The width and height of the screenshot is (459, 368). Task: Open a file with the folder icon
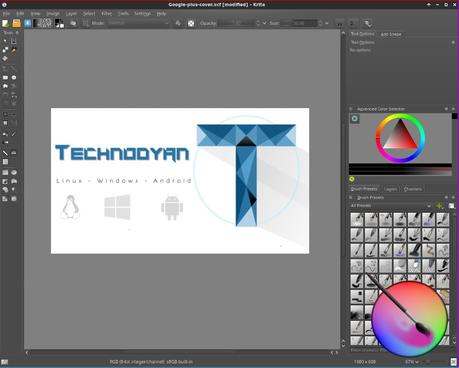[x=16, y=23]
